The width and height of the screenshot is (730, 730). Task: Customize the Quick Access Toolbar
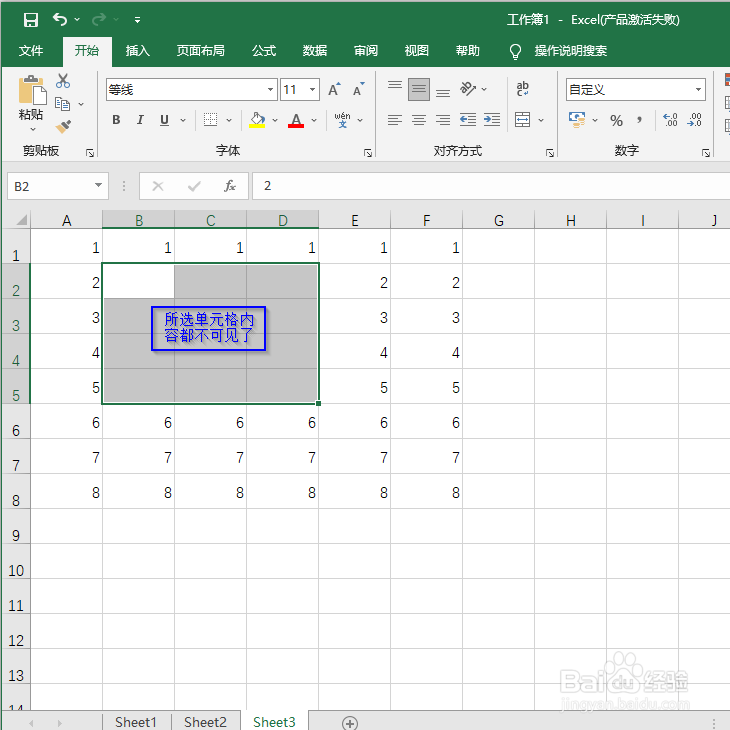(x=137, y=20)
